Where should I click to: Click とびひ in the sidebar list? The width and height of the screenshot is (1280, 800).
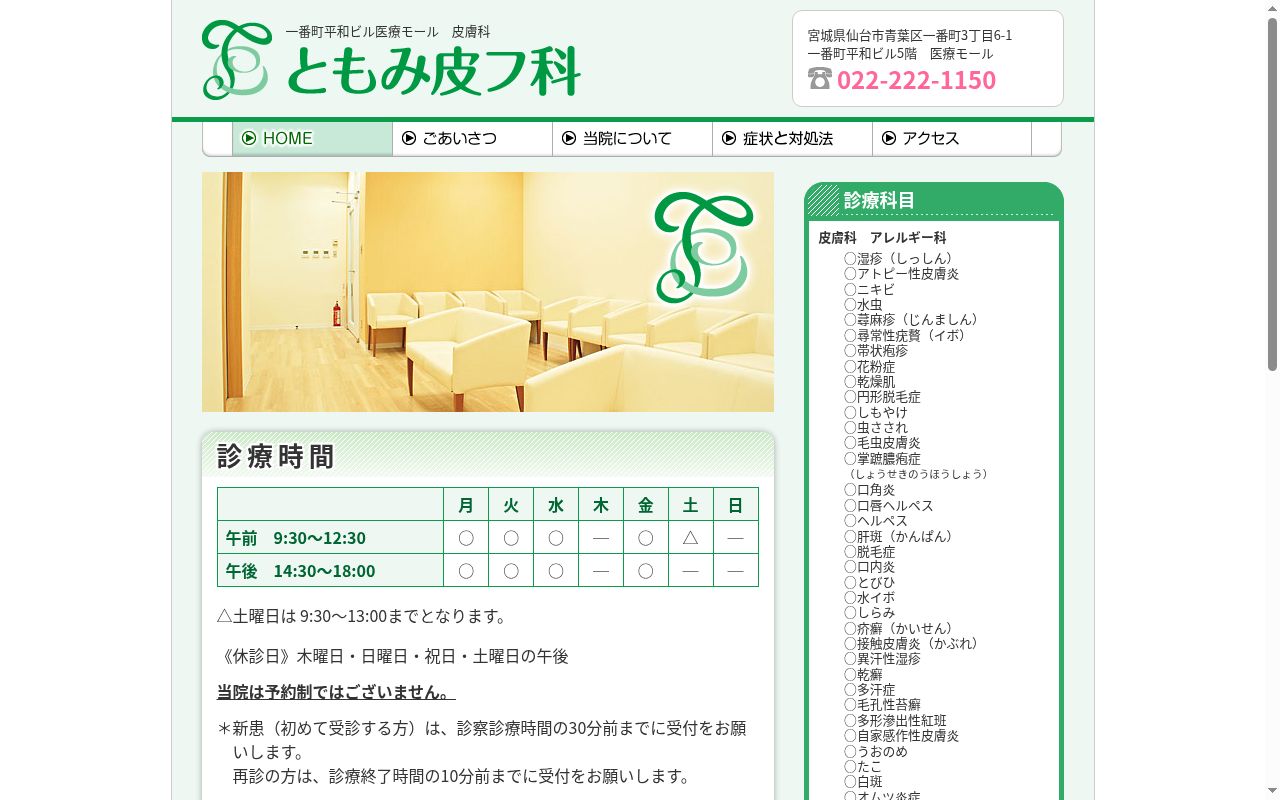click(869, 582)
